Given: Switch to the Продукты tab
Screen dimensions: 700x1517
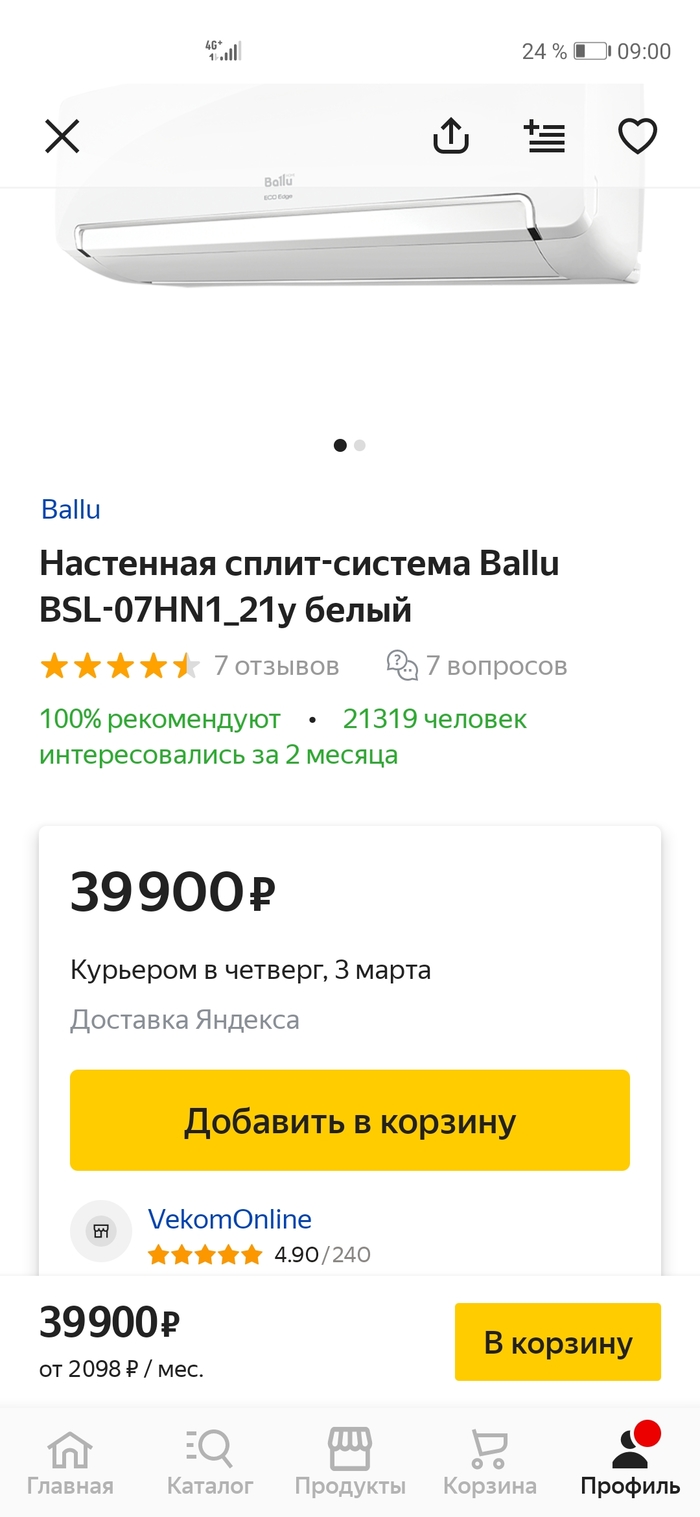Looking at the screenshot, I should coord(350,1461).
